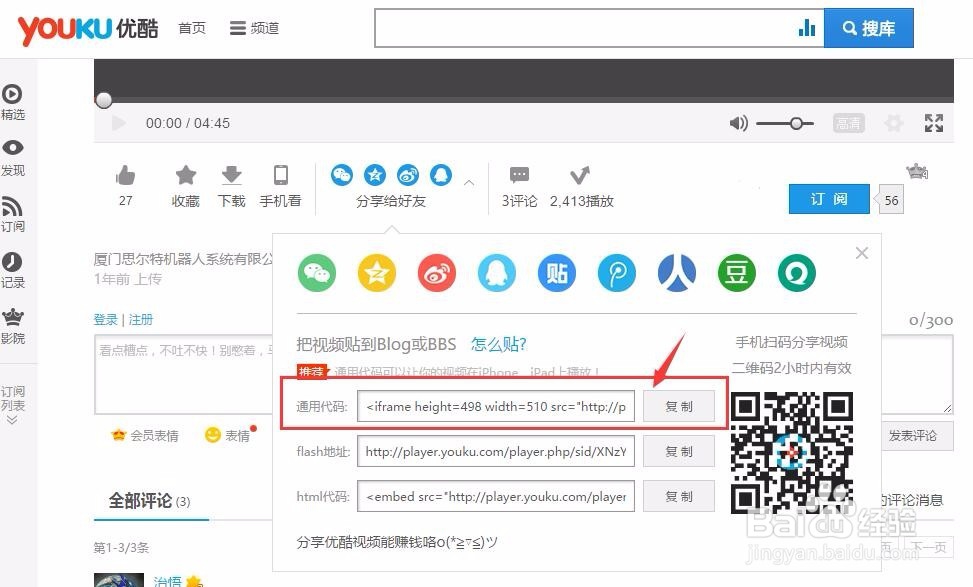Open 会员表情 member emoji
Viewport: 973px width, 587px height.
145,436
